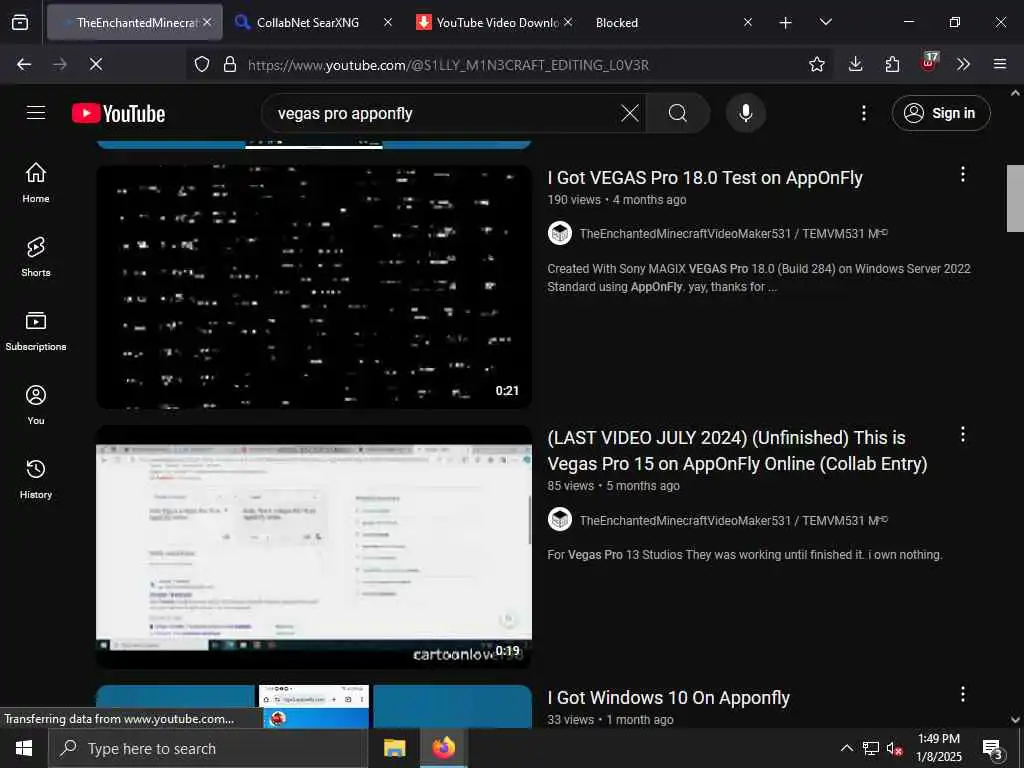Click '85 views • 5 months ago' text
The height and width of the screenshot is (768, 1024).
tap(613, 486)
